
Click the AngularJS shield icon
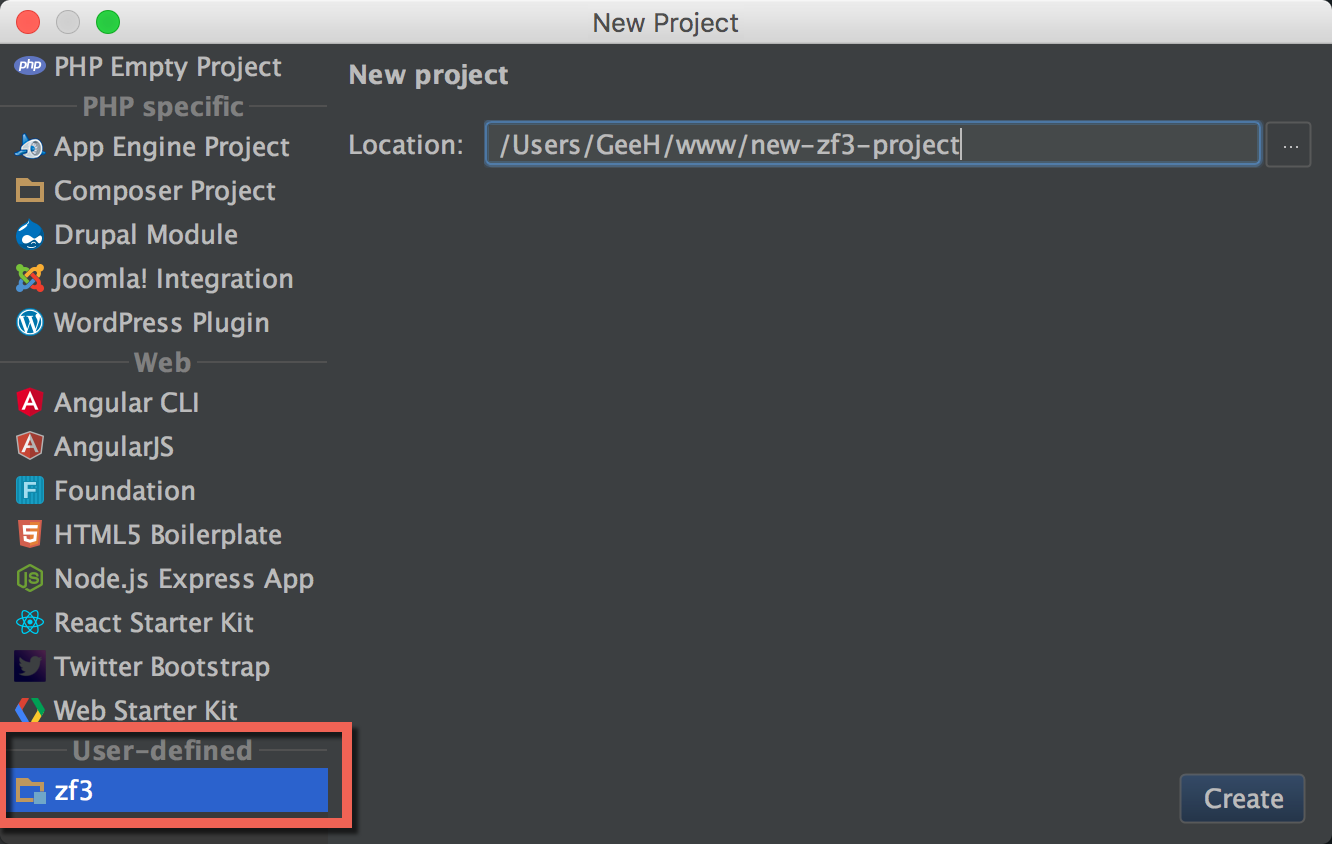point(30,446)
